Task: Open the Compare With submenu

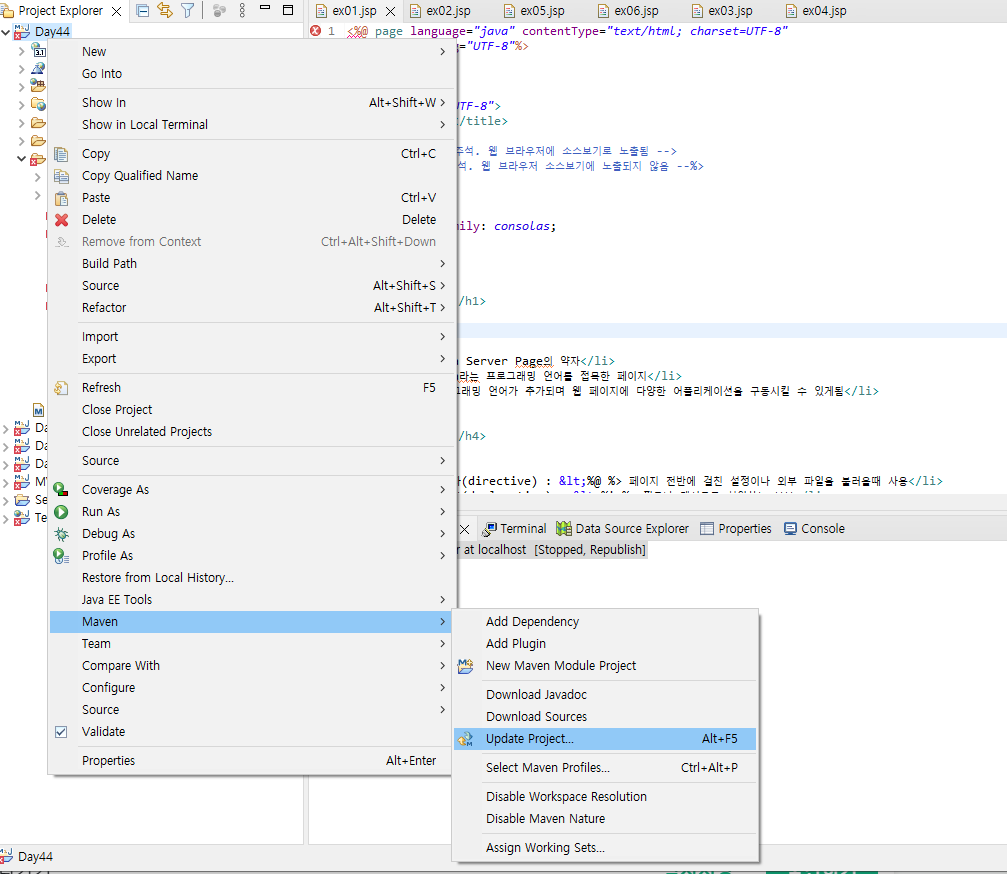Action: pos(252,666)
